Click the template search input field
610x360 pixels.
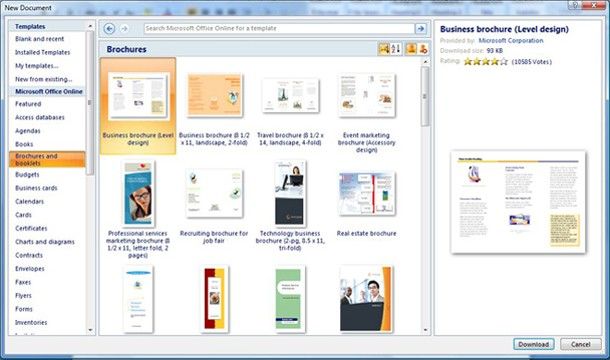point(279,28)
